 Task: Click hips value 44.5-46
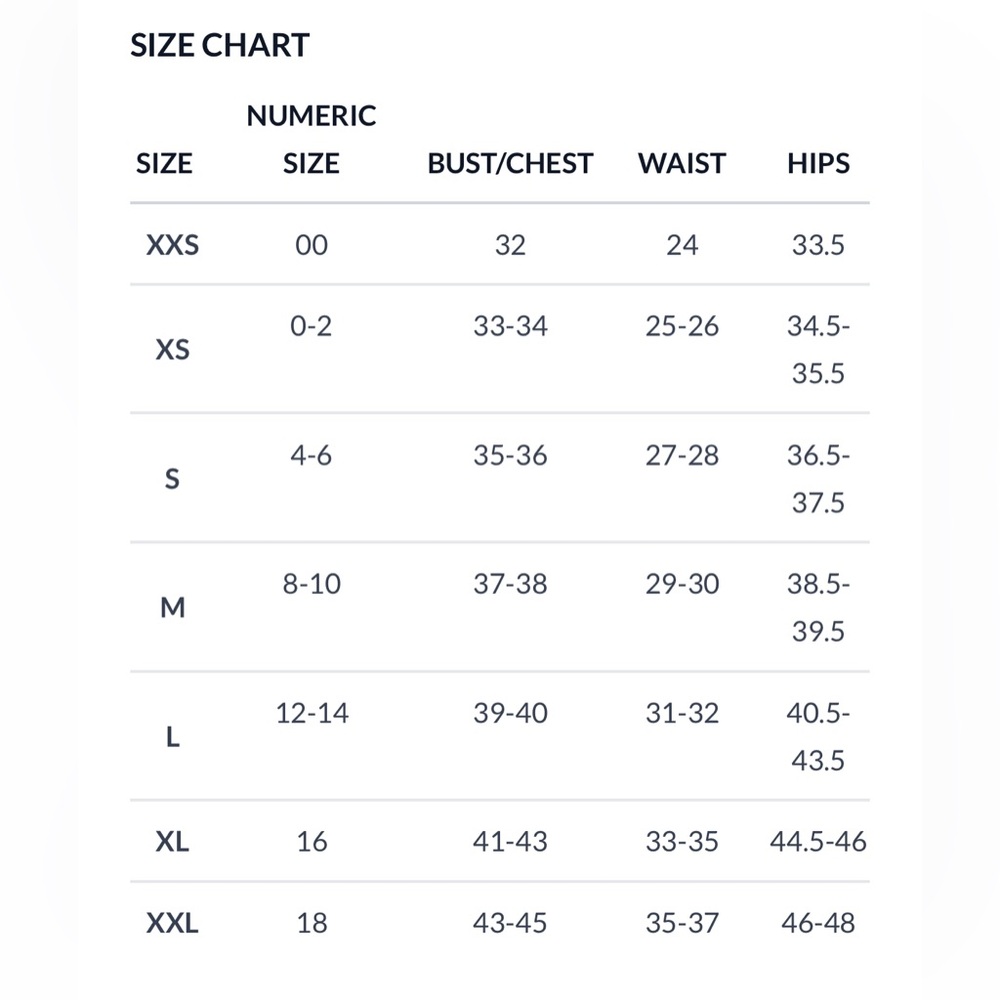coord(818,842)
